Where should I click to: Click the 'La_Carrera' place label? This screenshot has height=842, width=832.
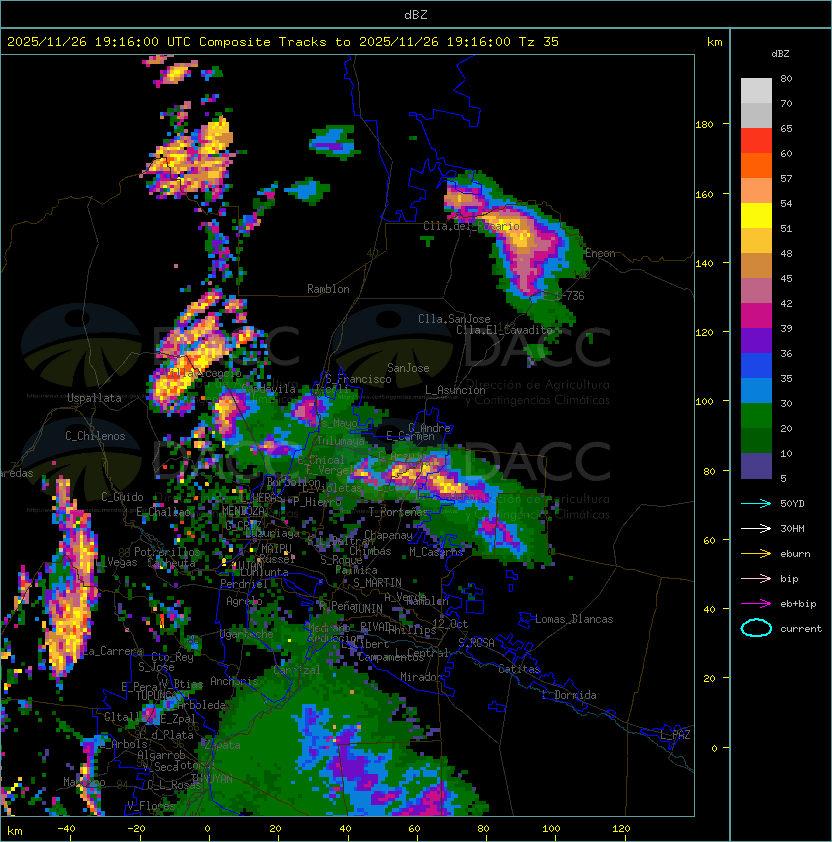pos(112,651)
